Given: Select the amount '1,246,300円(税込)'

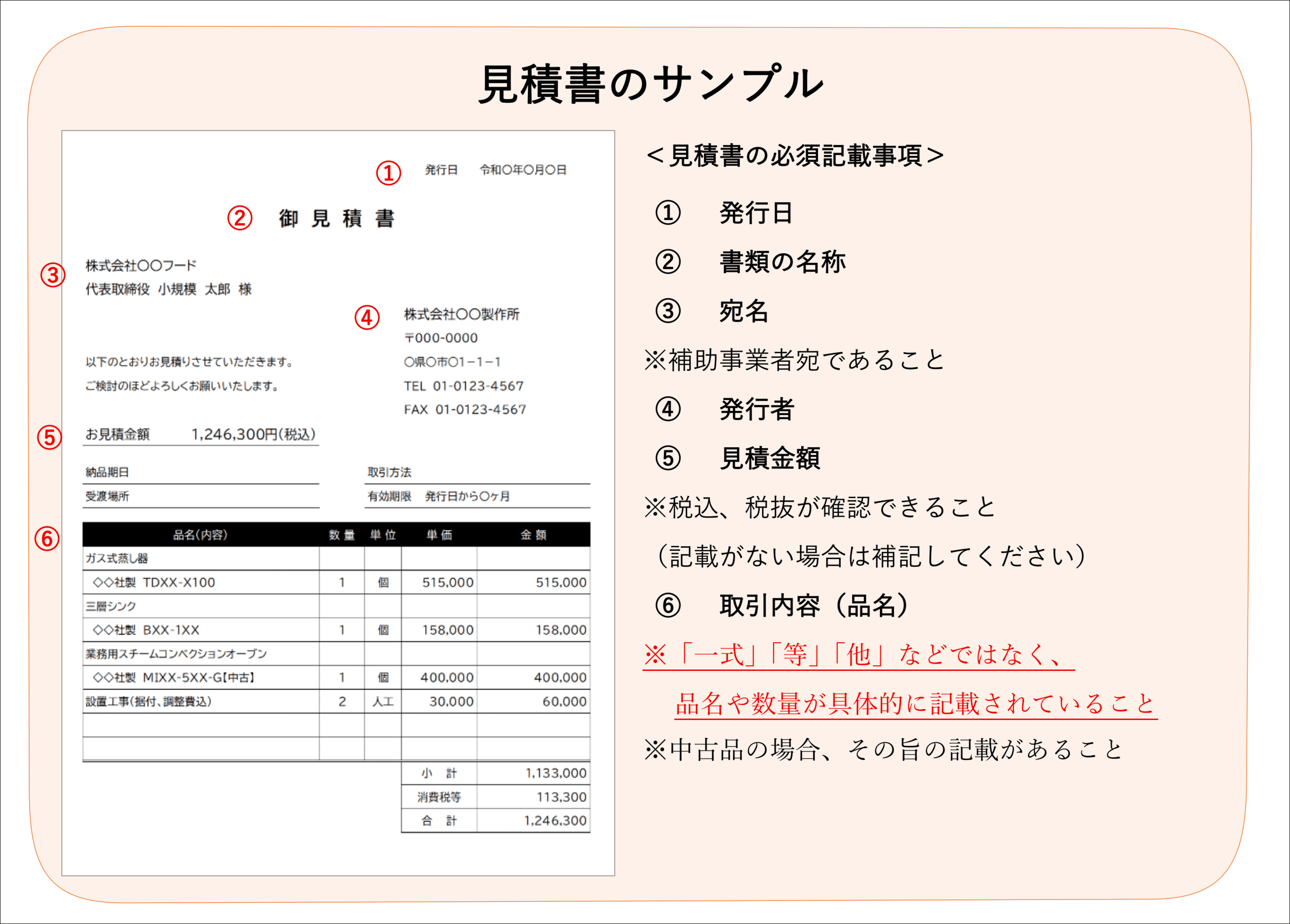Looking at the screenshot, I should coord(253,434).
